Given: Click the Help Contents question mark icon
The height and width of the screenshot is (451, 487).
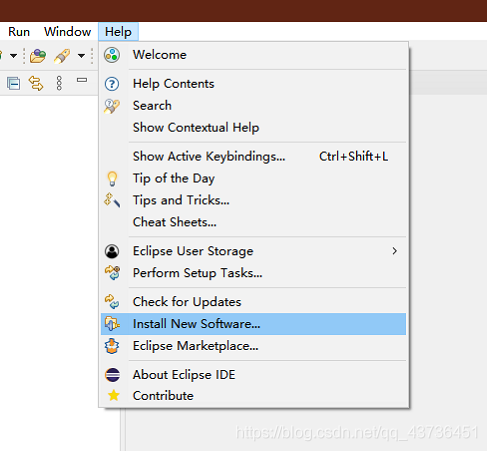Looking at the screenshot, I should 112,84.
